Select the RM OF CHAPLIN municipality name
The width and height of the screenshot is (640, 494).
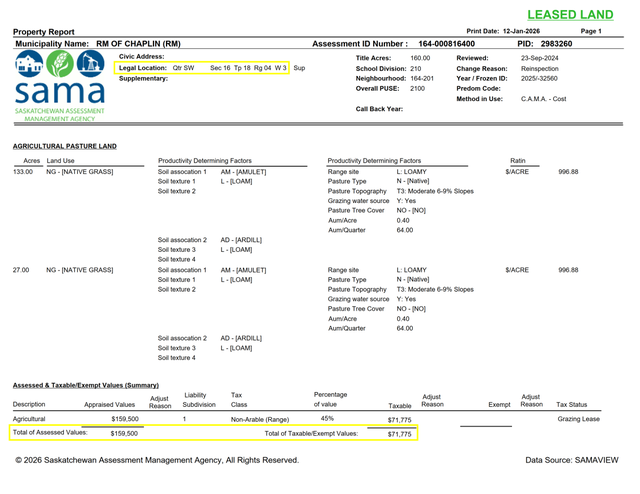(x=138, y=44)
